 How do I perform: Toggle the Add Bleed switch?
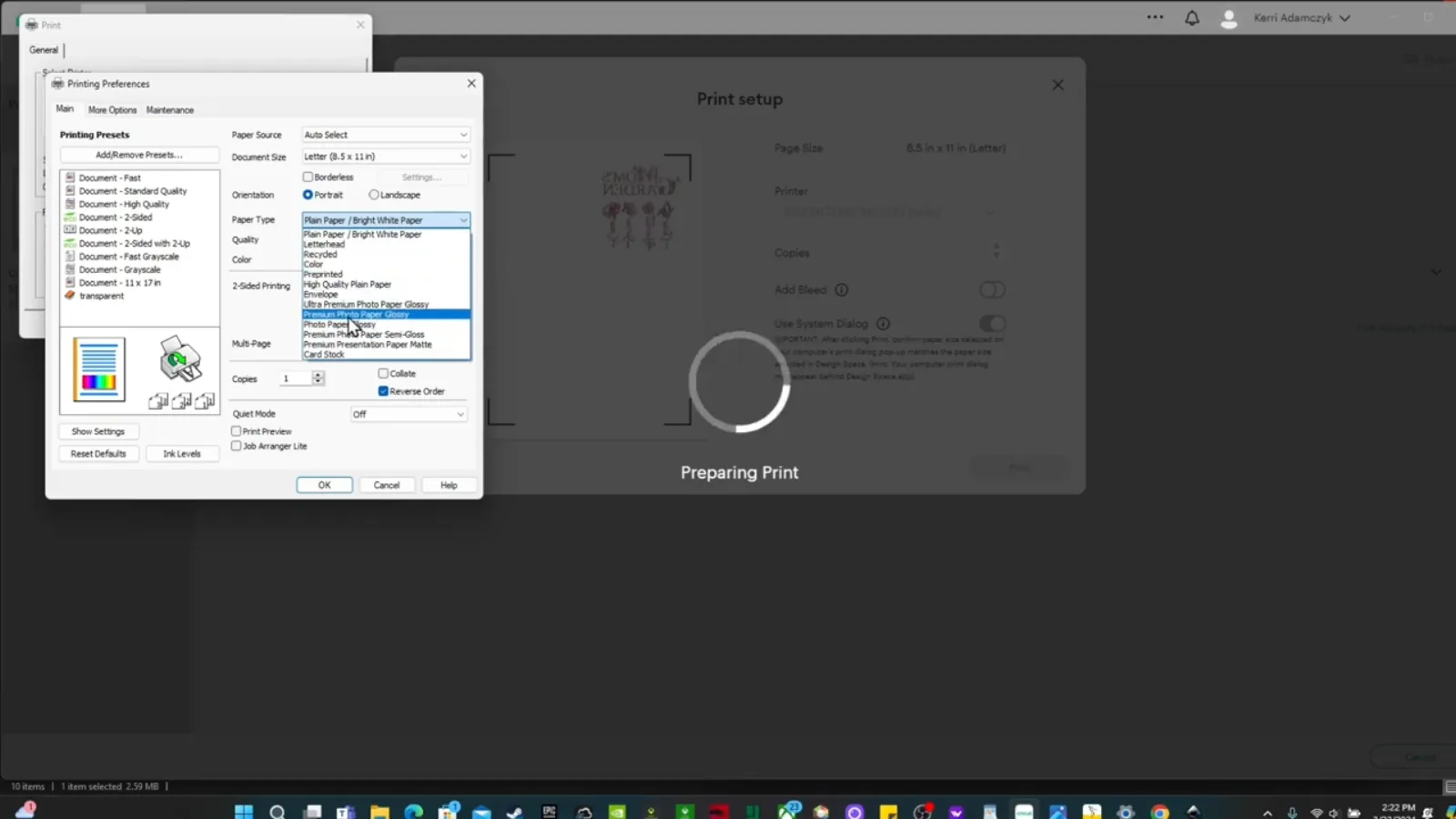click(992, 290)
